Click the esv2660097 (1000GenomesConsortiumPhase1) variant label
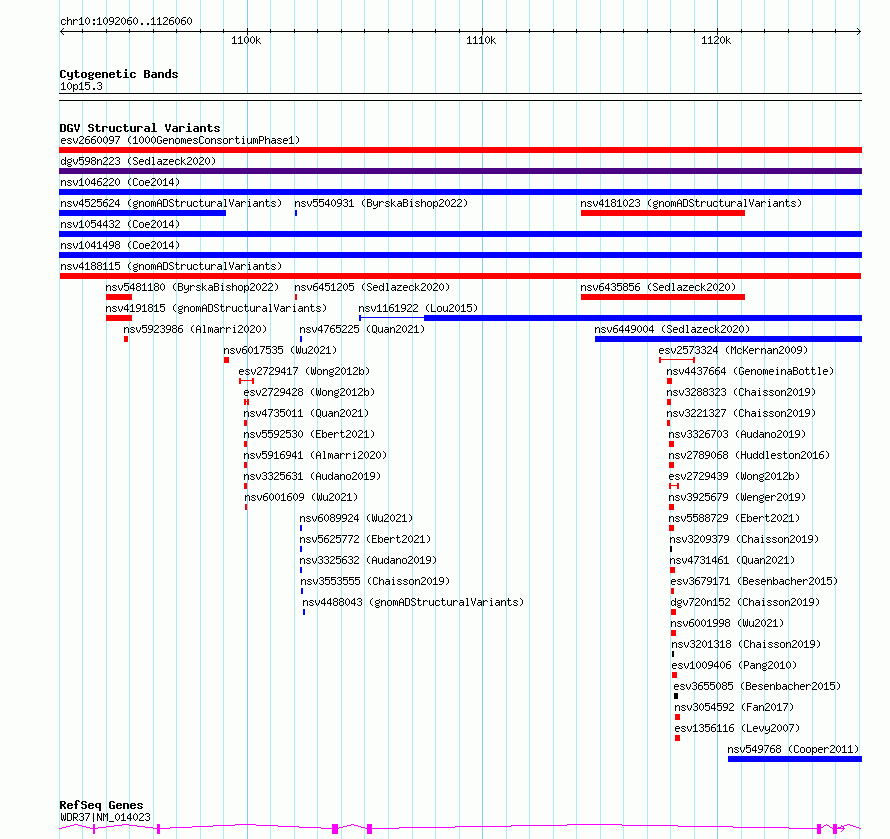This screenshot has width=890, height=839. click(x=180, y=140)
